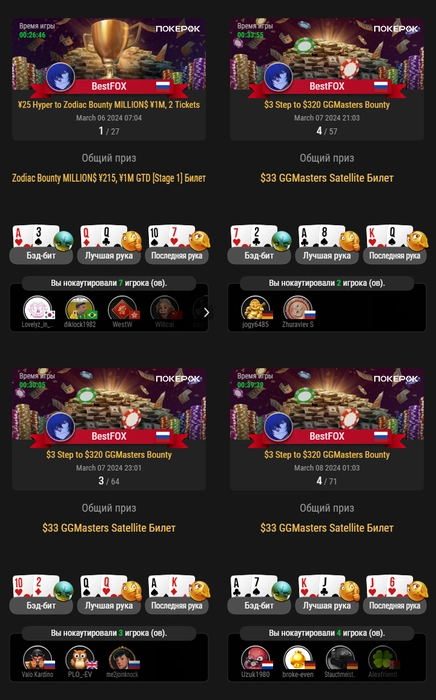Open Бэд-бит with A 7 clubs hand
Image resolution: width=436 pixels, height=700 pixels.
tap(259, 594)
